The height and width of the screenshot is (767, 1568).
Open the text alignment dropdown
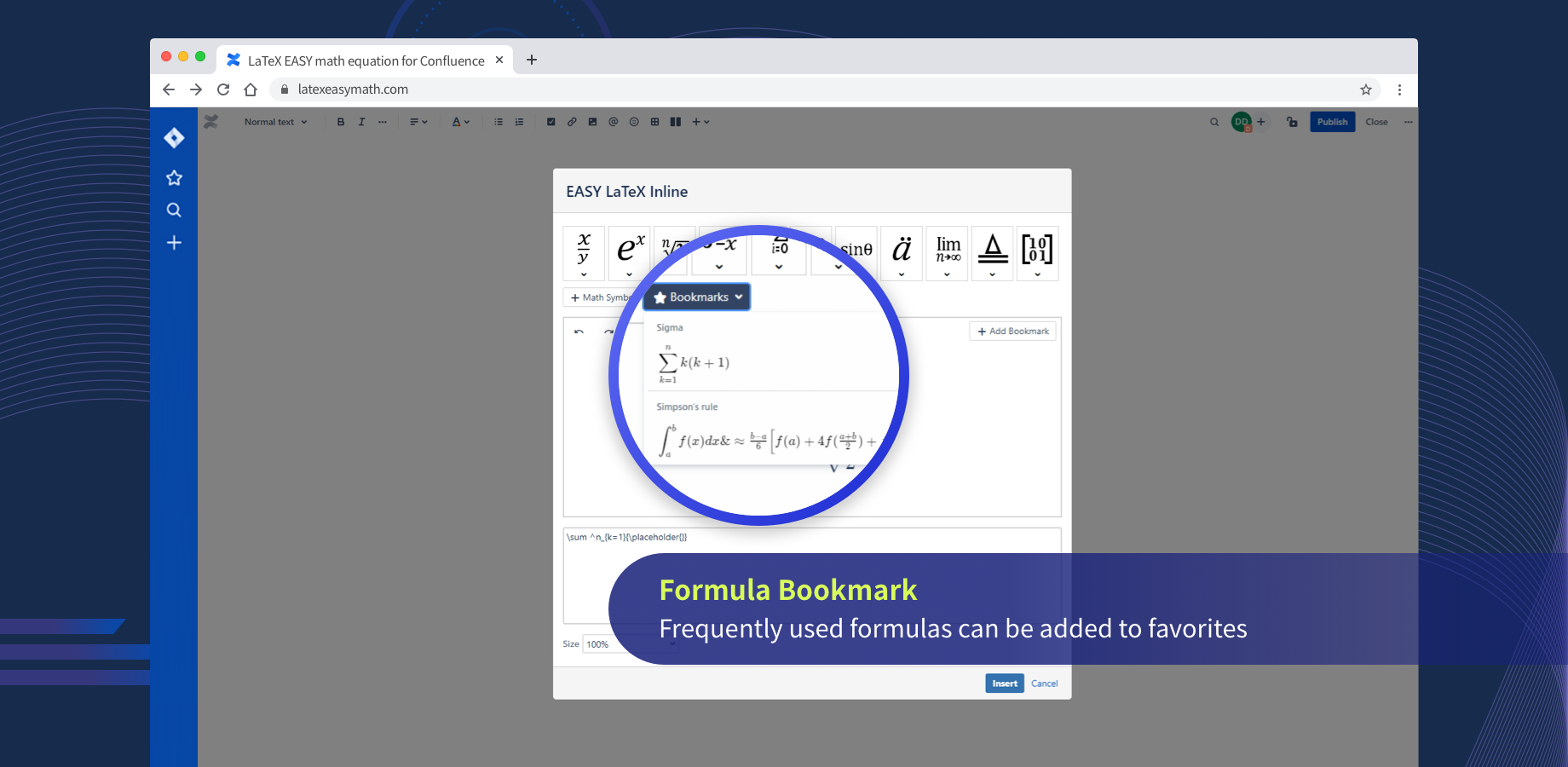(418, 122)
